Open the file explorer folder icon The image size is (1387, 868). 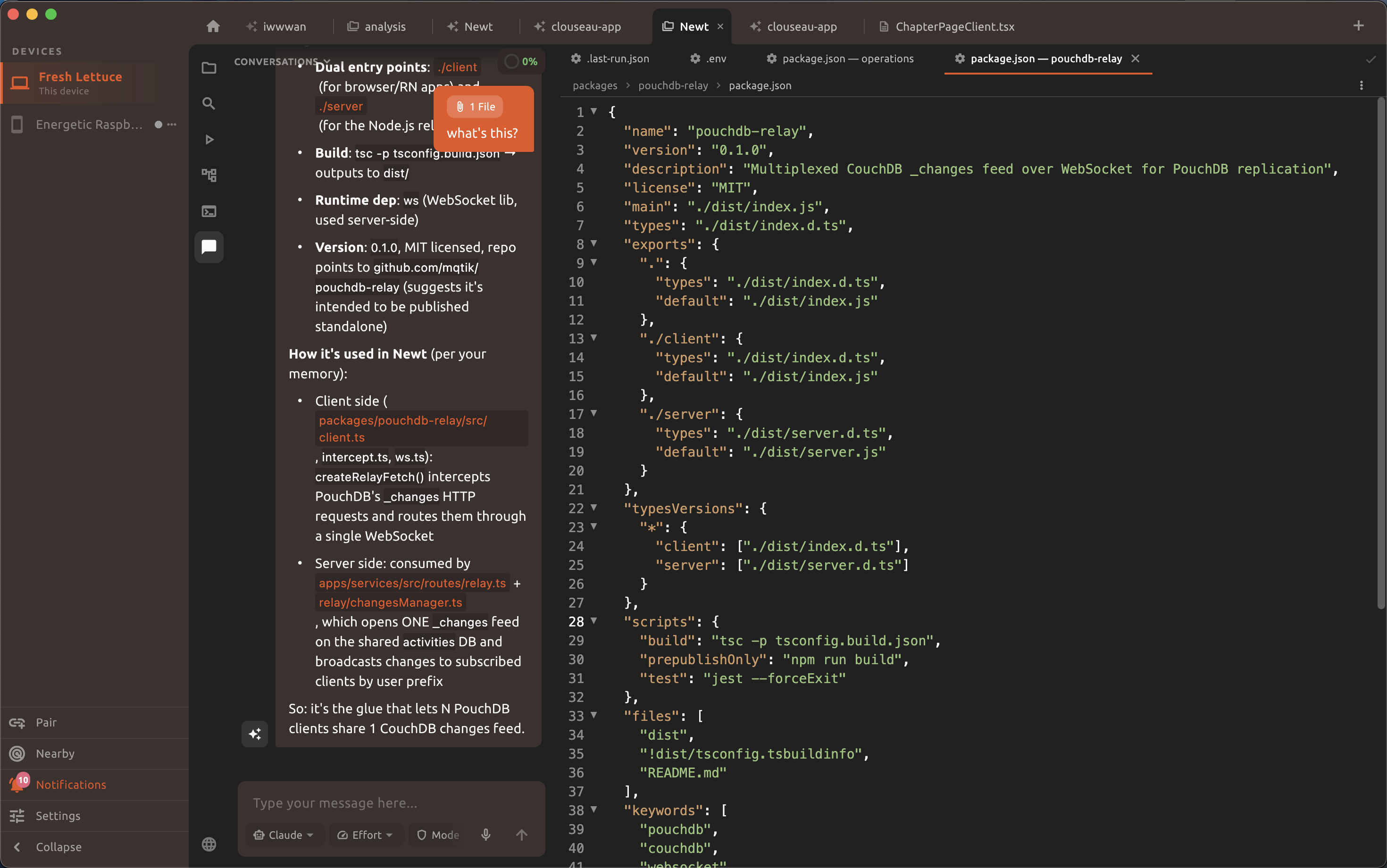pos(209,68)
